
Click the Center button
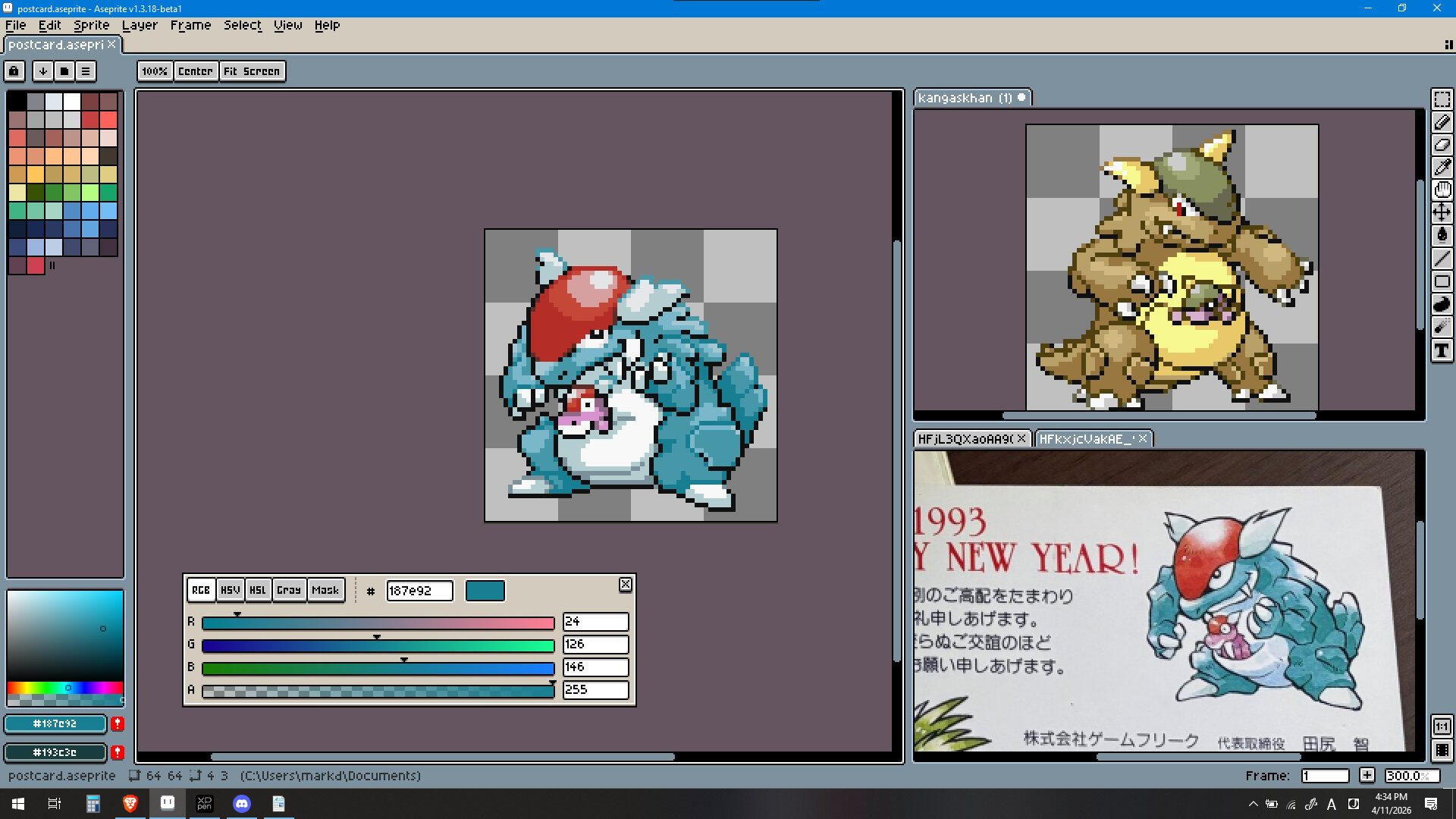pos(196,71)
